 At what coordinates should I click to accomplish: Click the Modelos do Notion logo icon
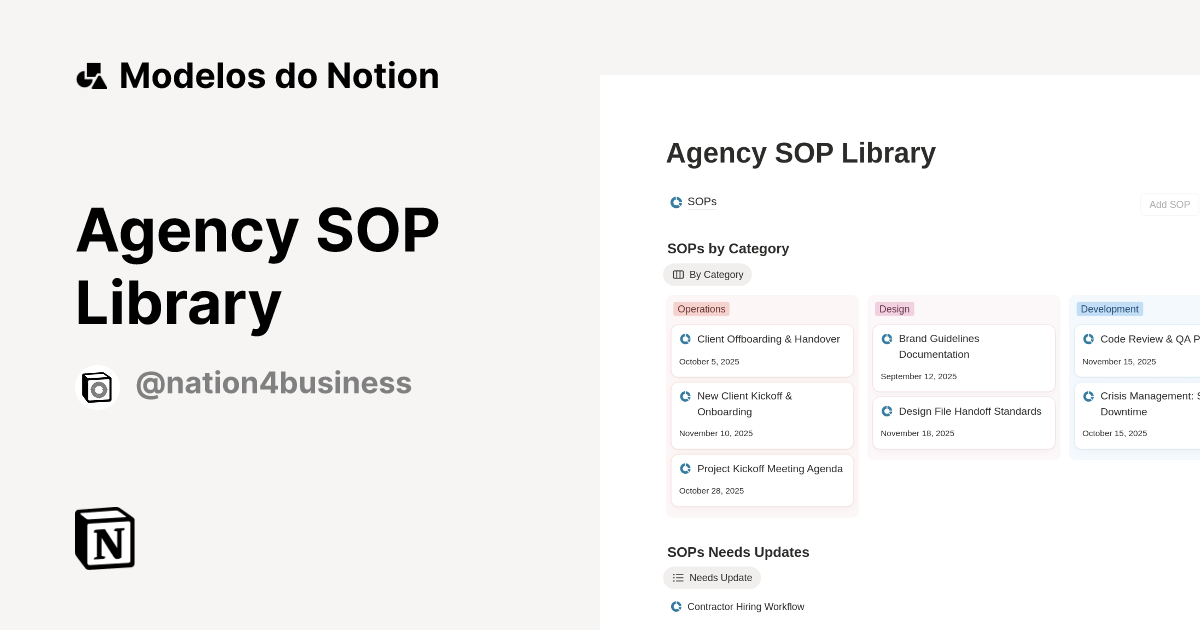tap(92, 75)
